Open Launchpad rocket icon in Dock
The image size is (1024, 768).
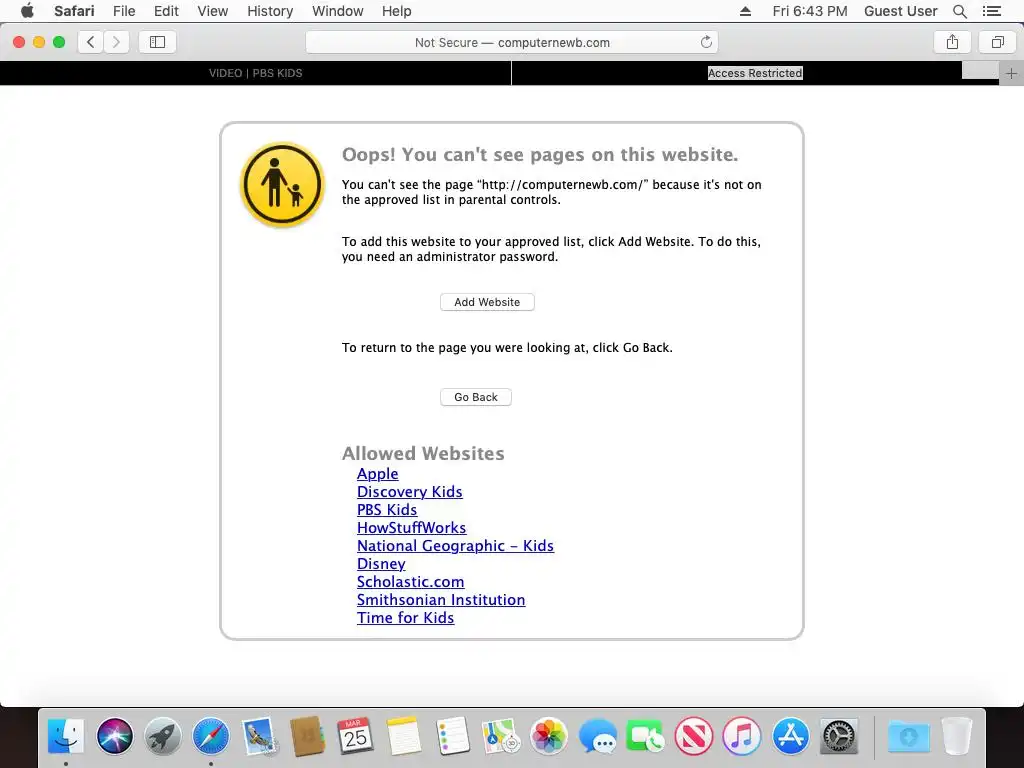click(163, 736)
